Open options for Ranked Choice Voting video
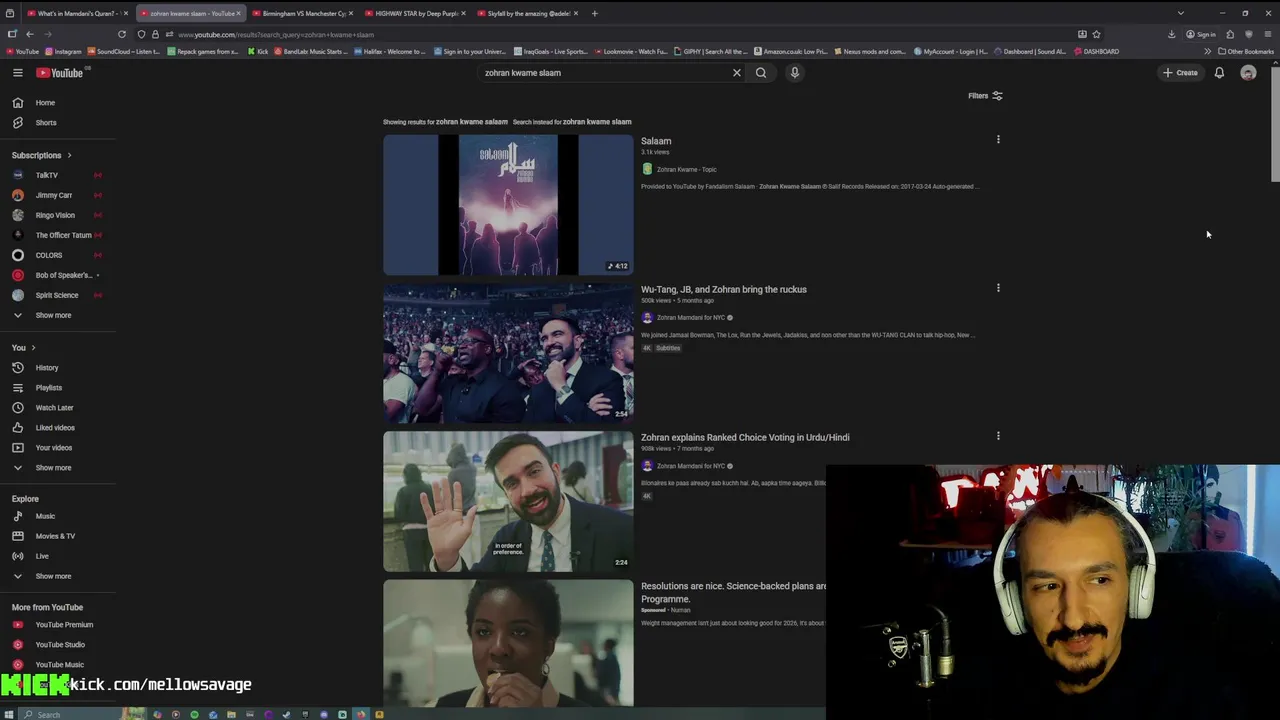 click(x=998, y=436)
